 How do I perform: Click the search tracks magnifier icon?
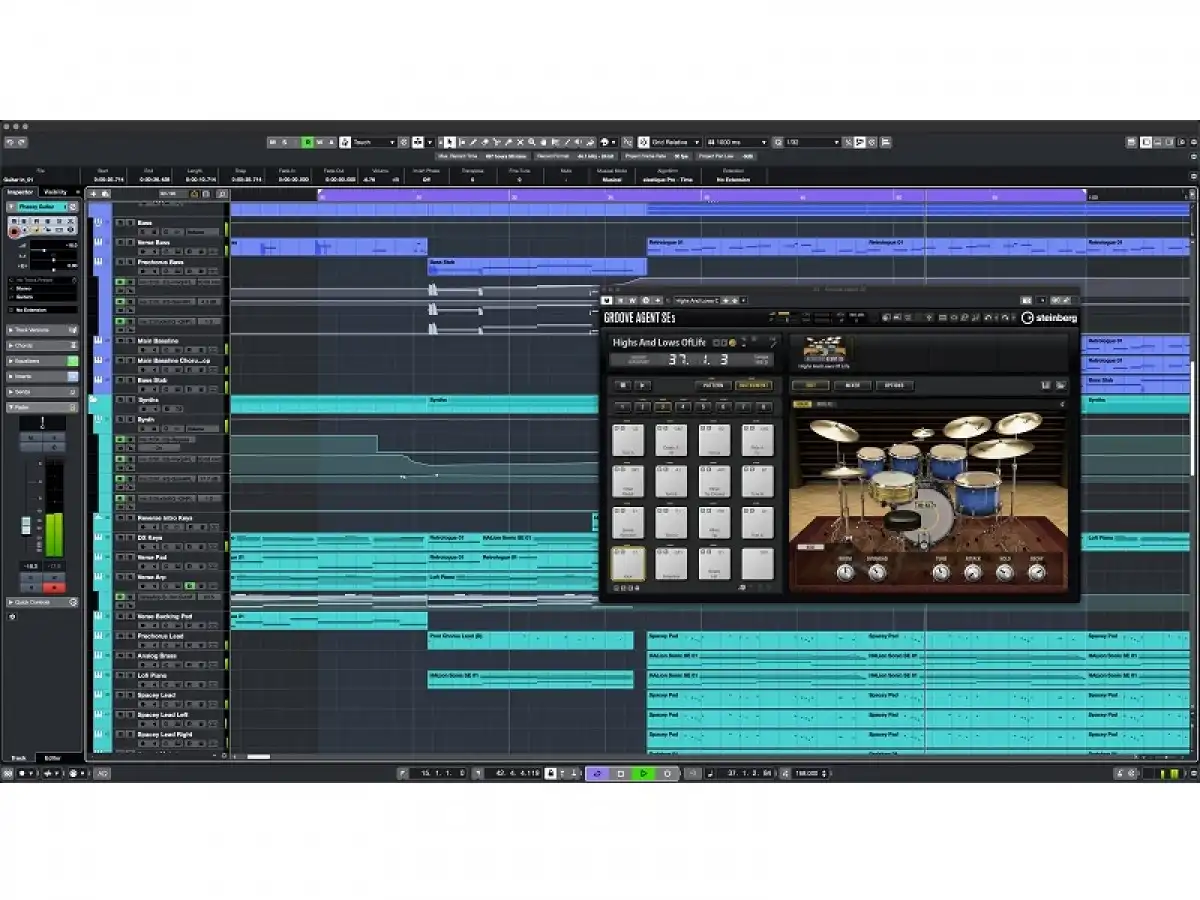(222, 193)
